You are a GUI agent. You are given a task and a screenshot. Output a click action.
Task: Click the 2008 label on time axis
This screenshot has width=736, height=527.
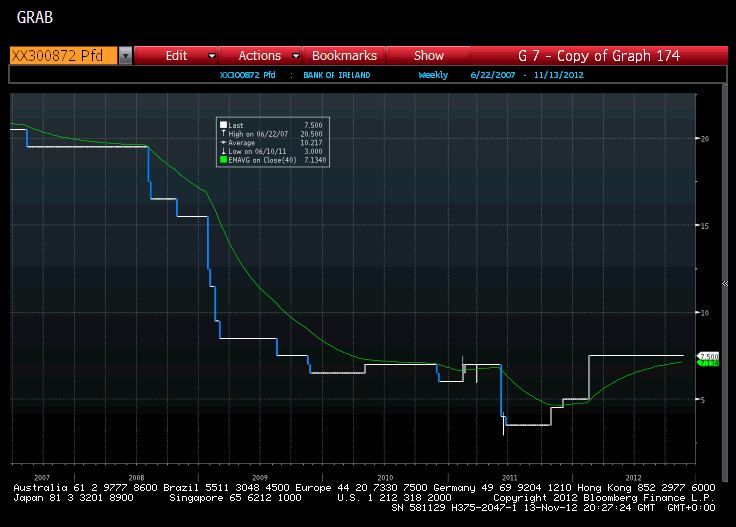(137, 478)
